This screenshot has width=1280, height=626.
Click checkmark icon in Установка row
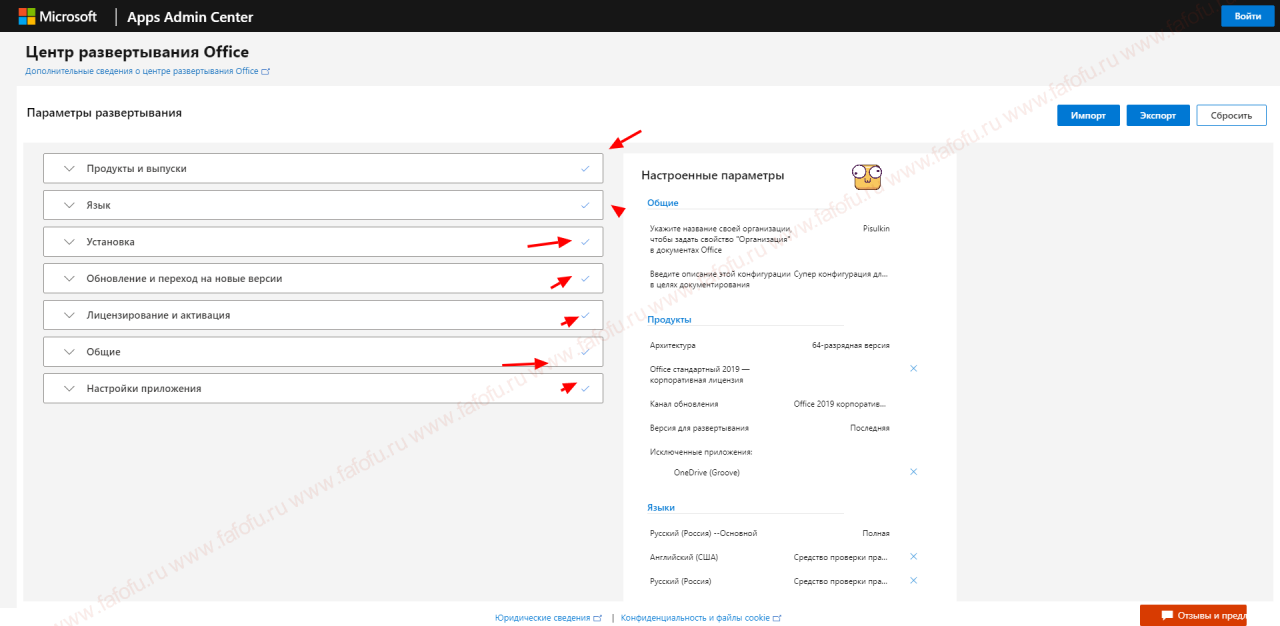click(585, 242)
